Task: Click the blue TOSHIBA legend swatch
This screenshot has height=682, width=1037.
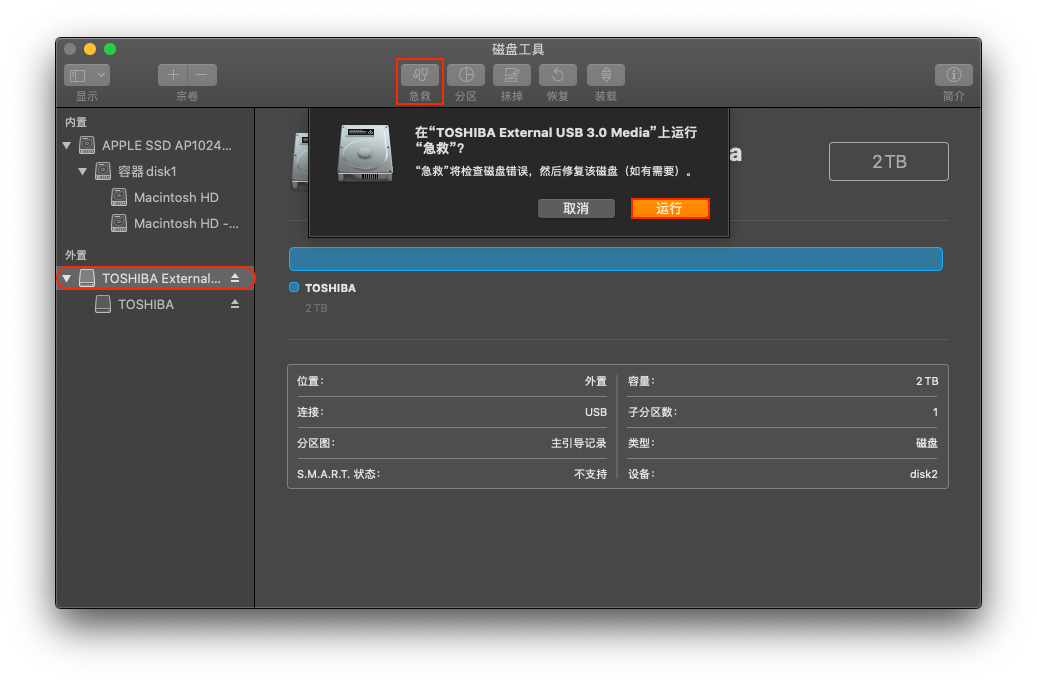Action: point(294,288)
